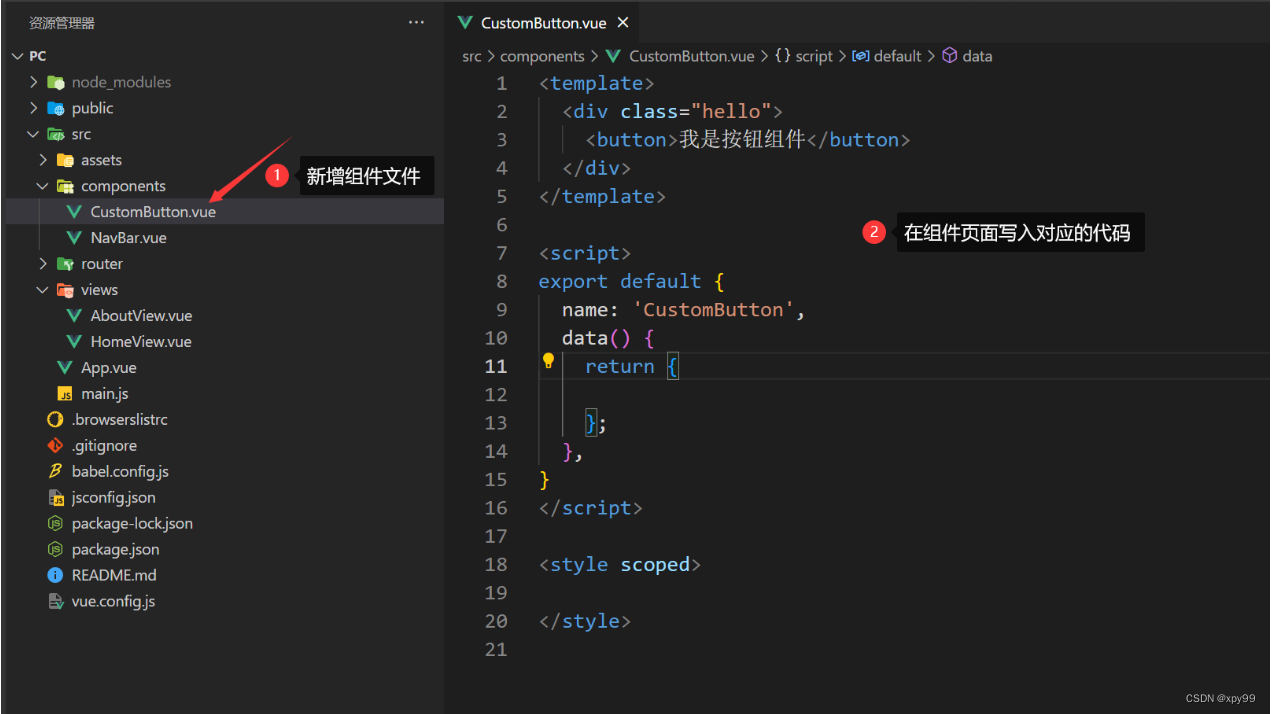The width and height of the screenshot is (1272, 714).
Task: Click the main.js JavaScript file icon
Action: pyautogui.click(x=64, y=393)
